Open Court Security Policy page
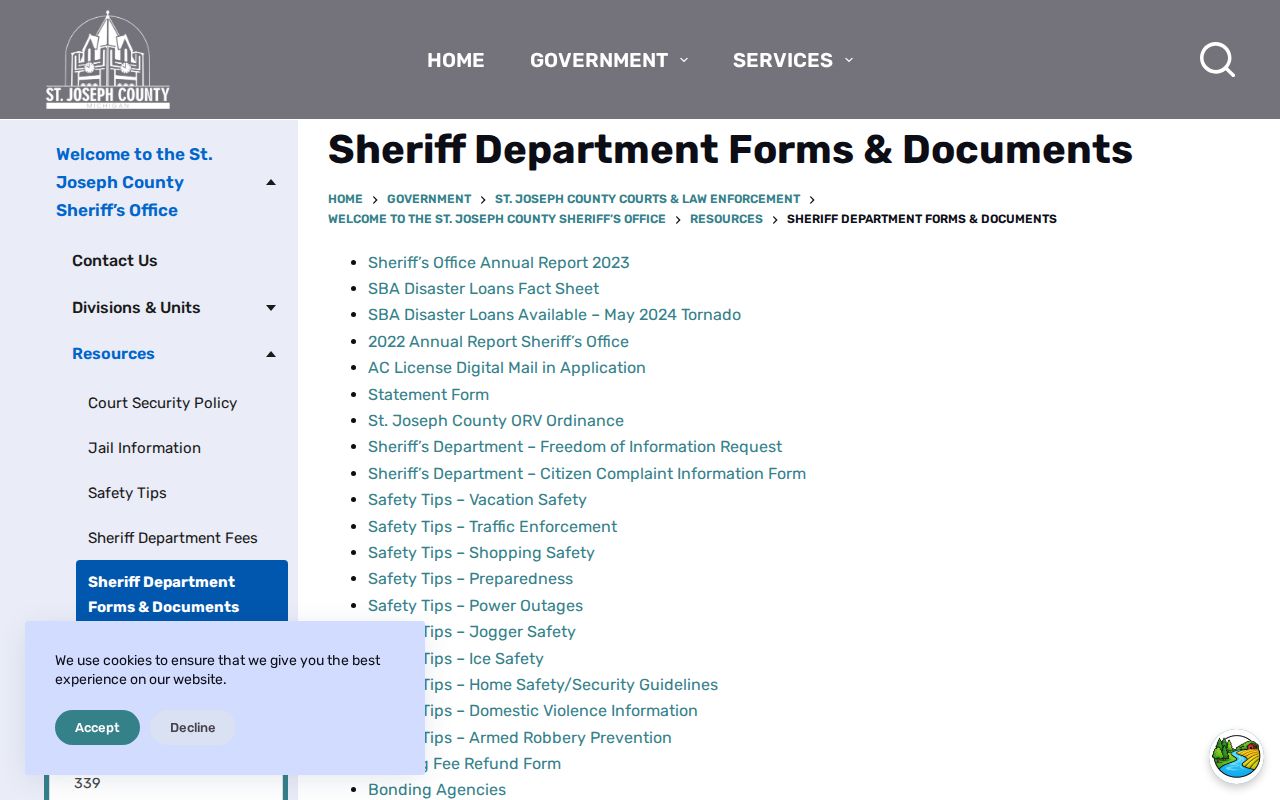 162,402
